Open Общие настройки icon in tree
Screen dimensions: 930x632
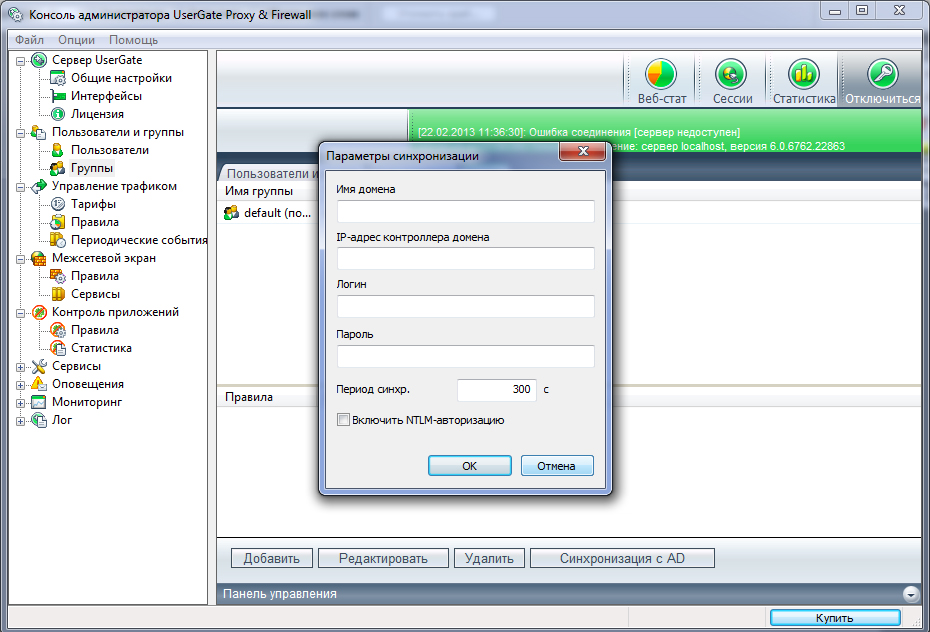[58, 78]
